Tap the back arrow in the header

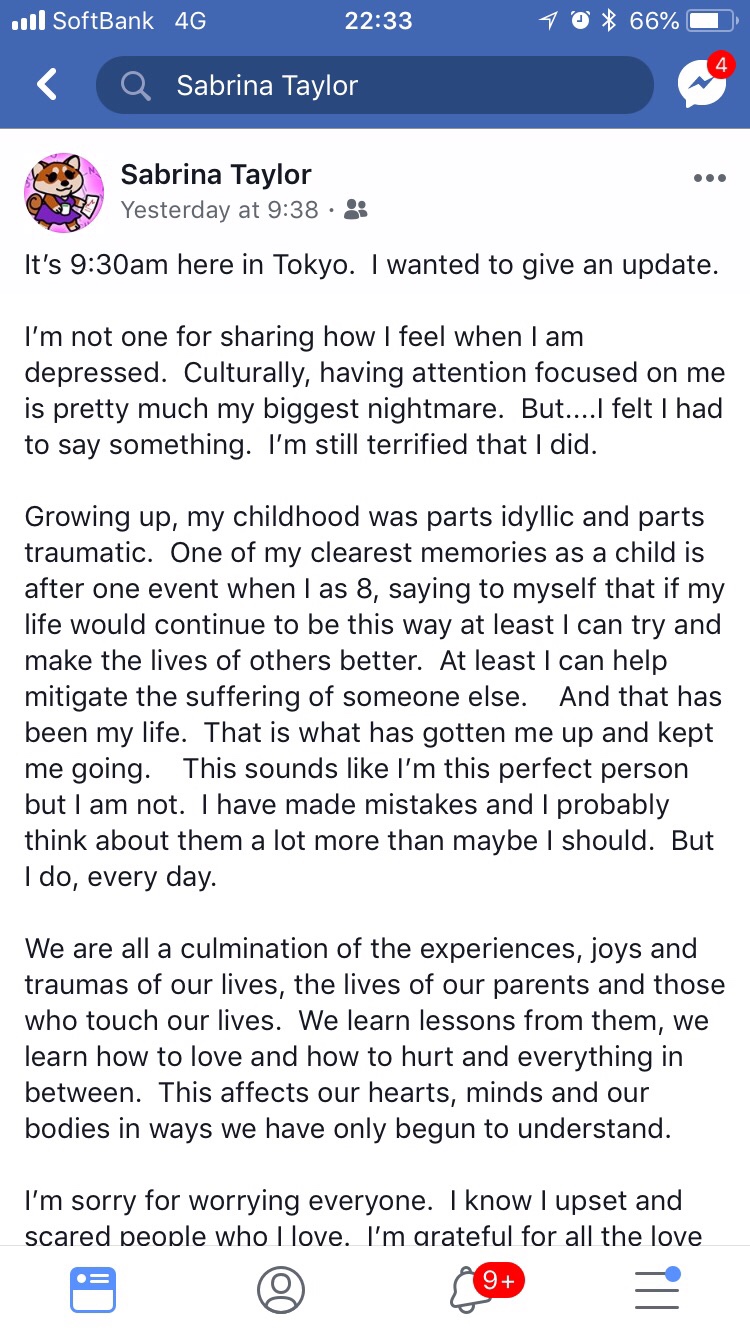47,85
